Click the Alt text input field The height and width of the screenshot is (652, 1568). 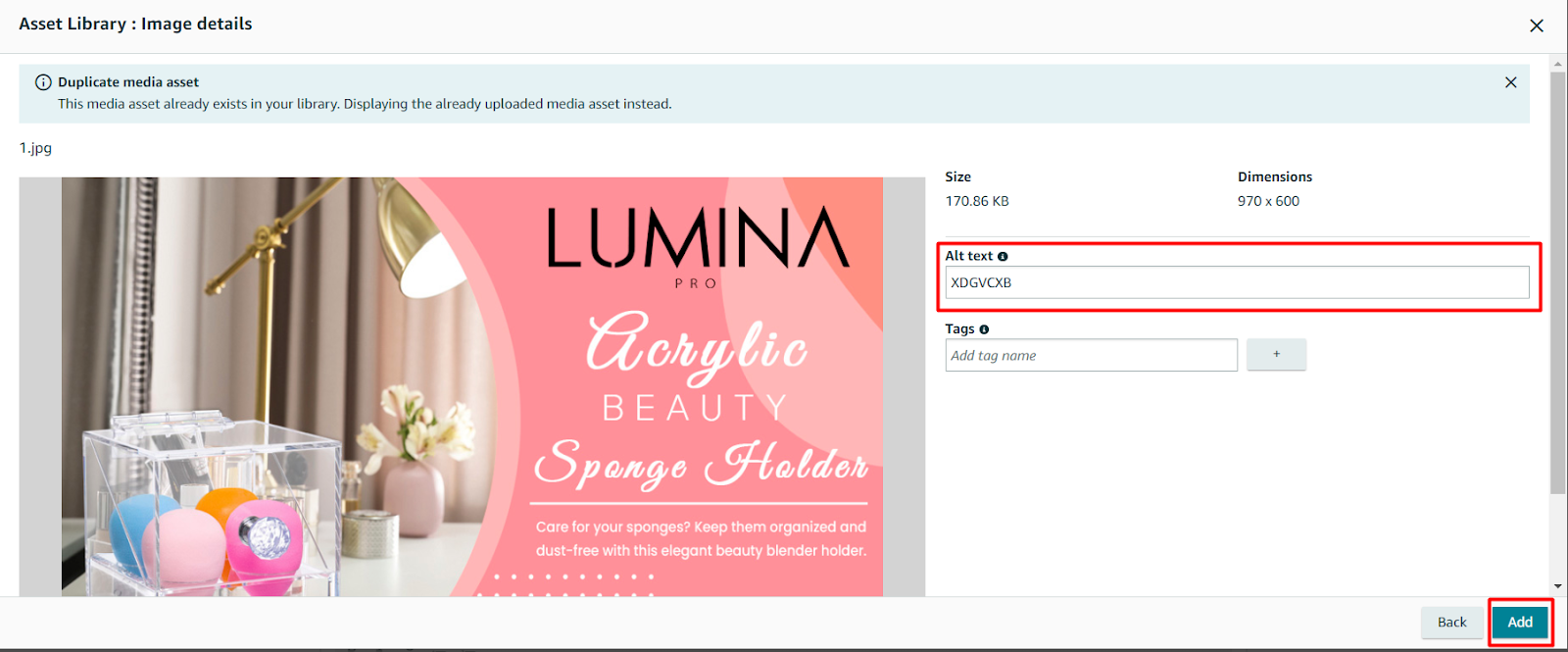1237,282
